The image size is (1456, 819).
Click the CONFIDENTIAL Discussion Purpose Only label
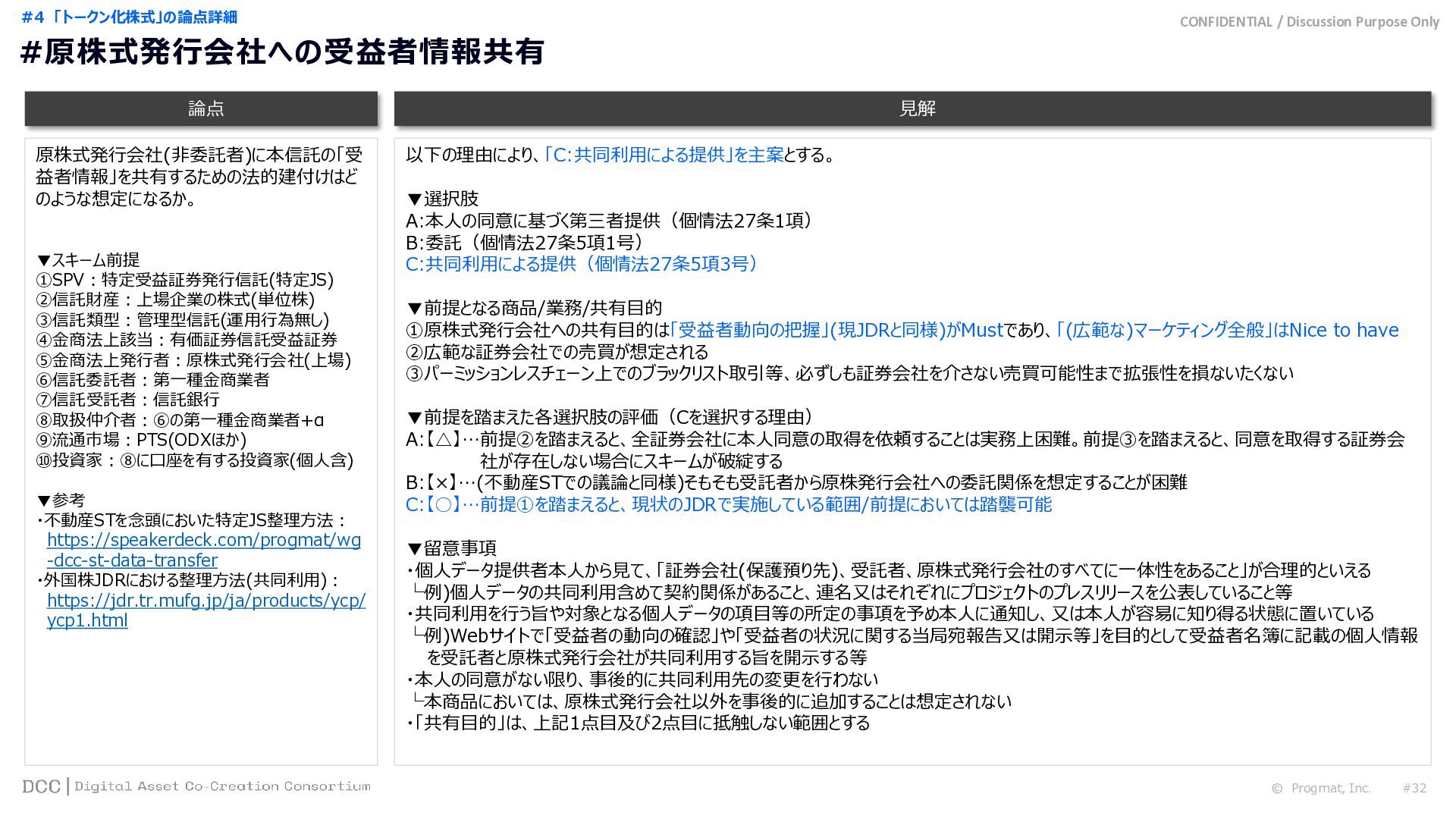click(x=1309, y=22)
